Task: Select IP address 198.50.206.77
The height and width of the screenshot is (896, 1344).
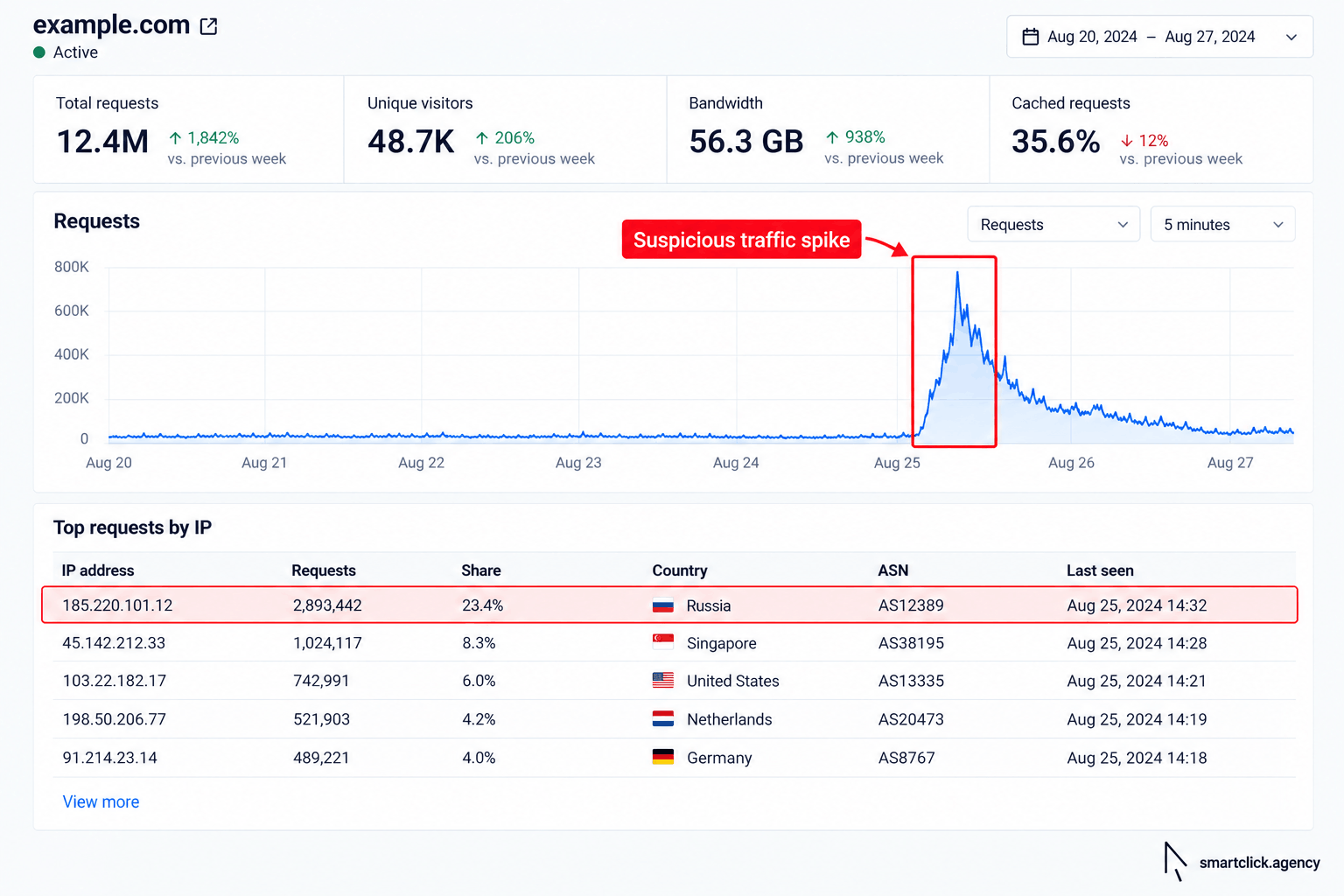Action: coord(114,719)
